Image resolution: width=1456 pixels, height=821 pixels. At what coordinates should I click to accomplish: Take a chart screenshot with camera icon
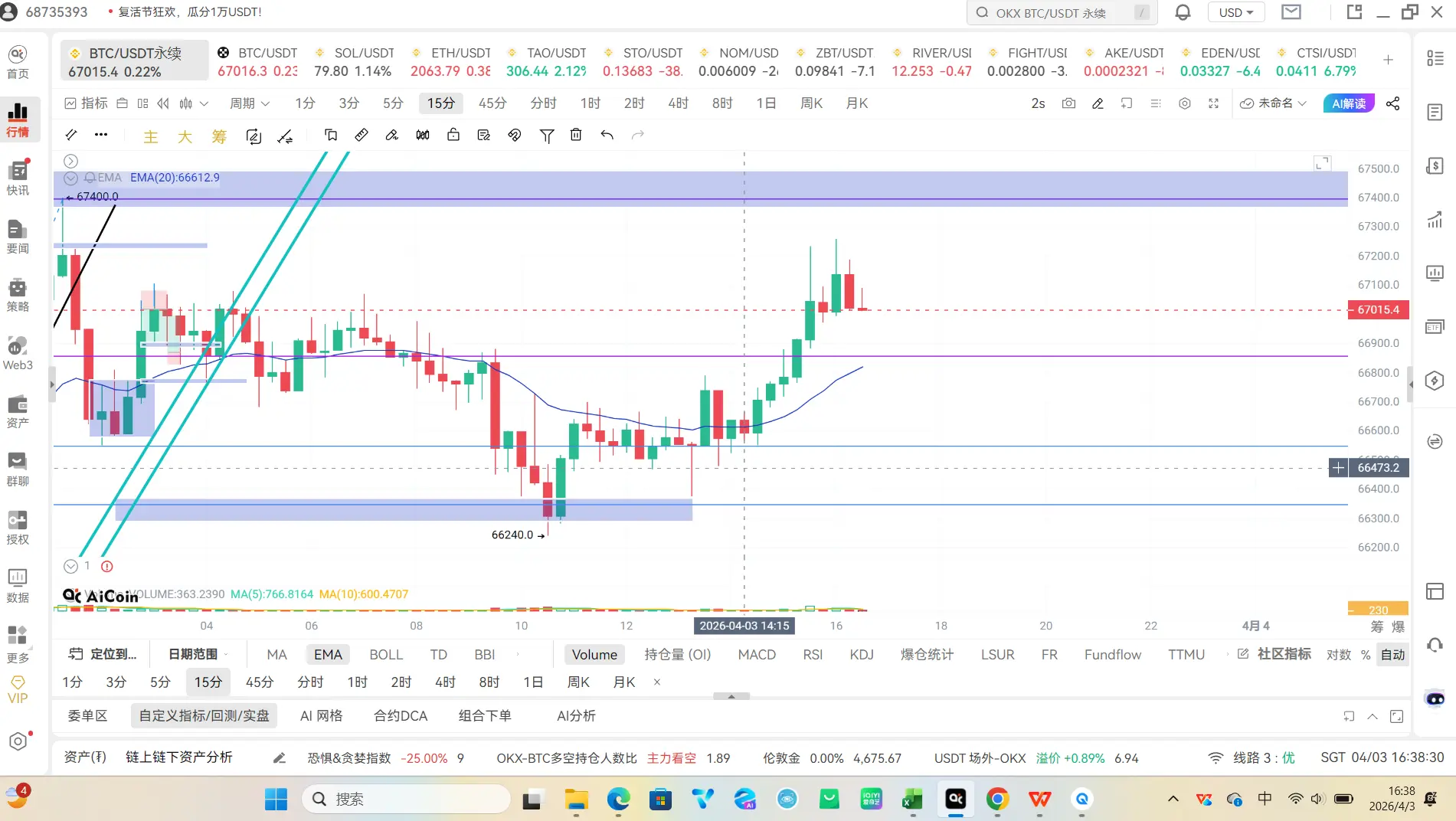(x=1068, y=103)
